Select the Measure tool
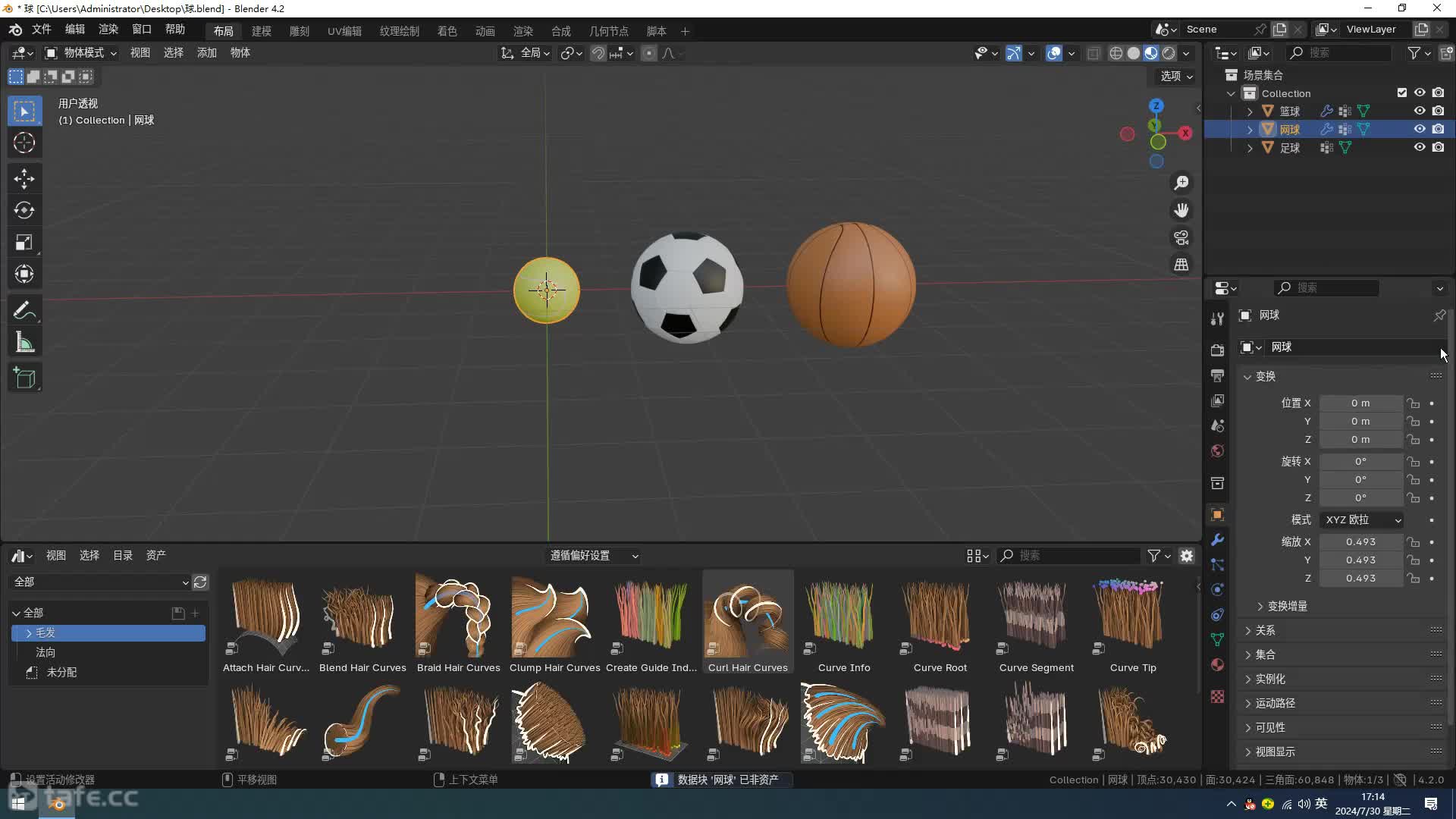The height and width of the screenshot is (819, 1456). [24, 343]
